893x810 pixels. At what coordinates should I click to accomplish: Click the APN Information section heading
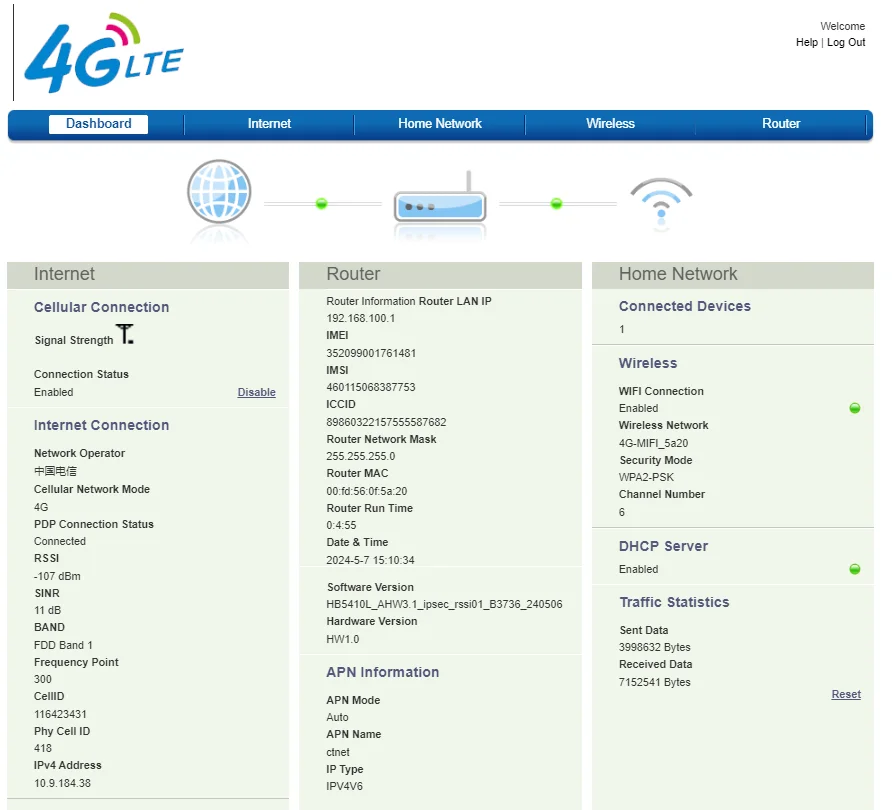point(382,672)
